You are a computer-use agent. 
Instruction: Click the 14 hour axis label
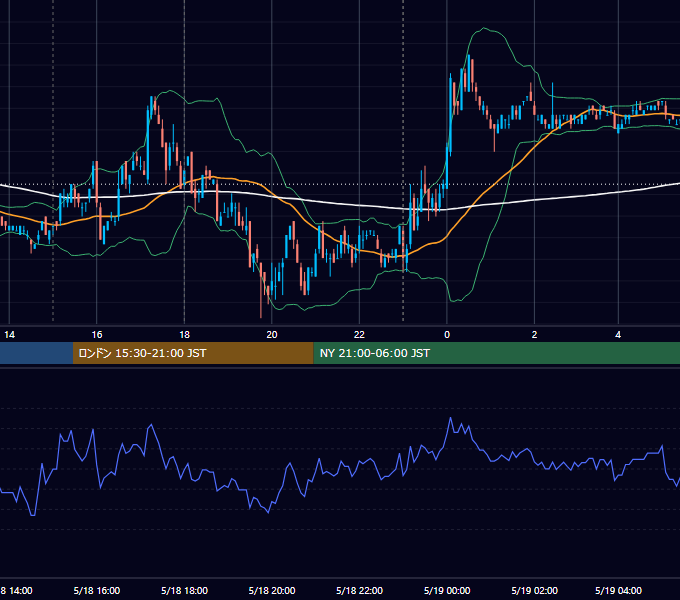coord(10,335)
